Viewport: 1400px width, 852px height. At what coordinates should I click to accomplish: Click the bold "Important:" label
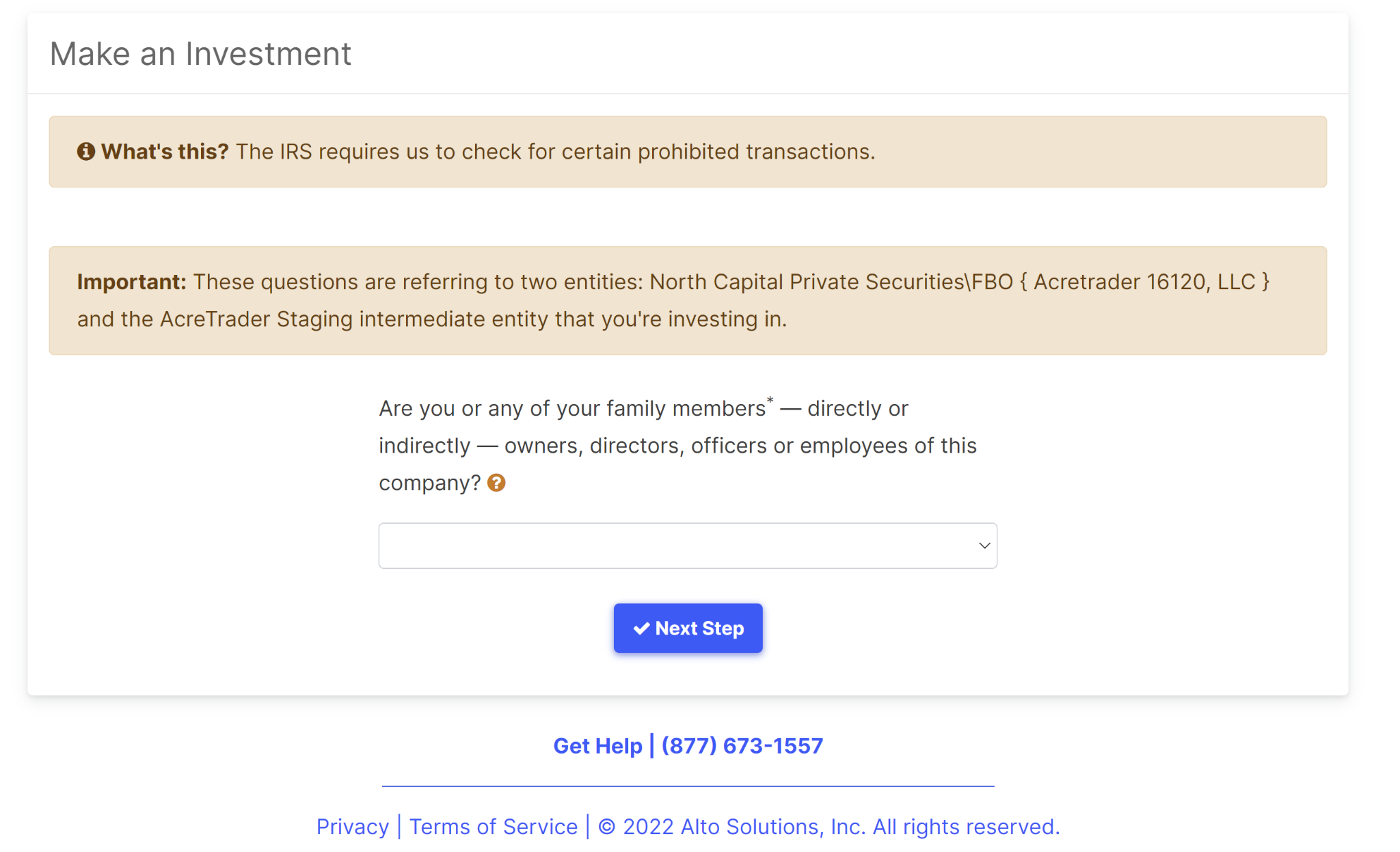pos(131,282)
